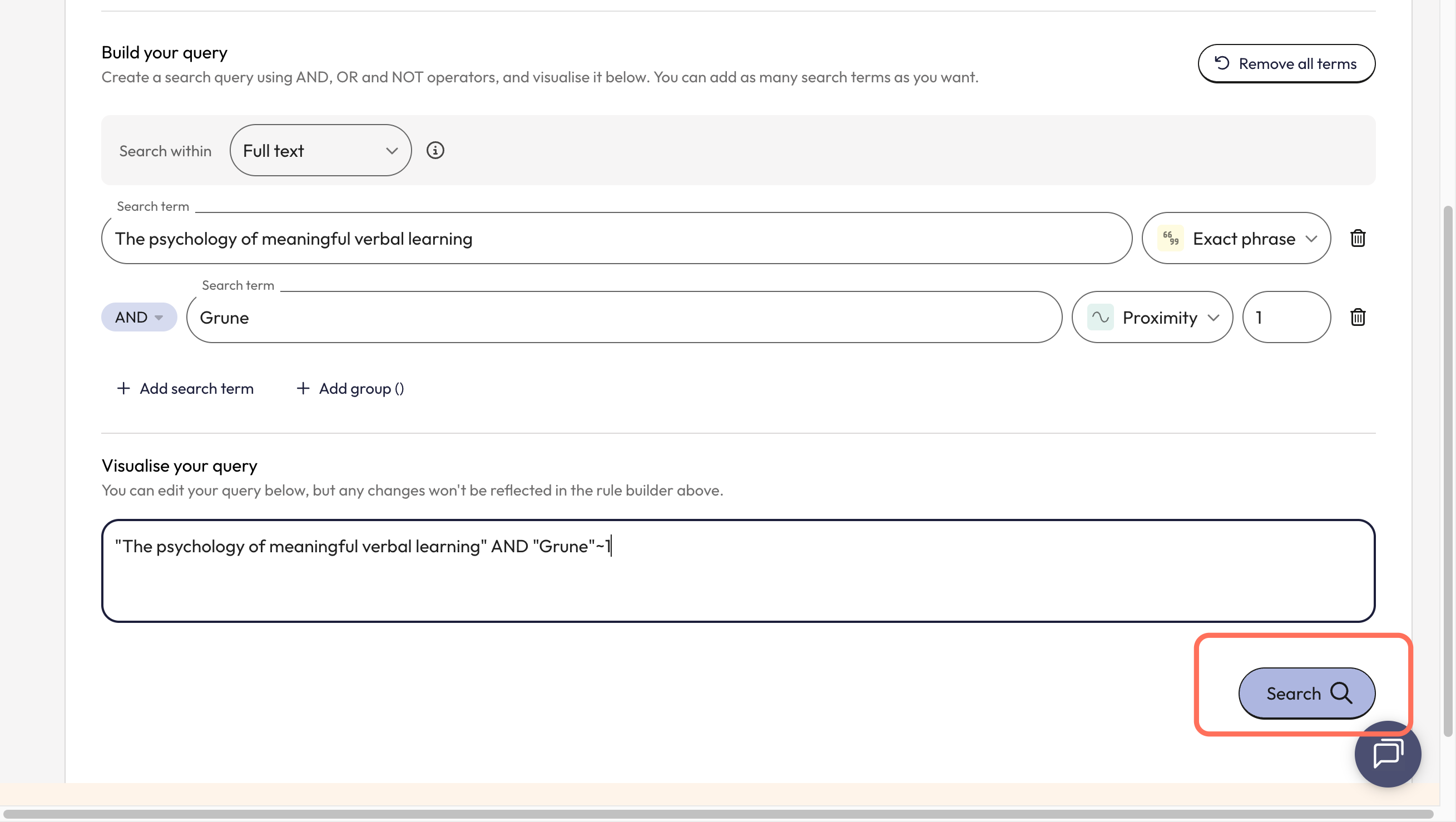This screenshot has width=1456, height=822.
Task: Run the query with the Search button
Action: pyautogui.click(x=1306, y=693)
